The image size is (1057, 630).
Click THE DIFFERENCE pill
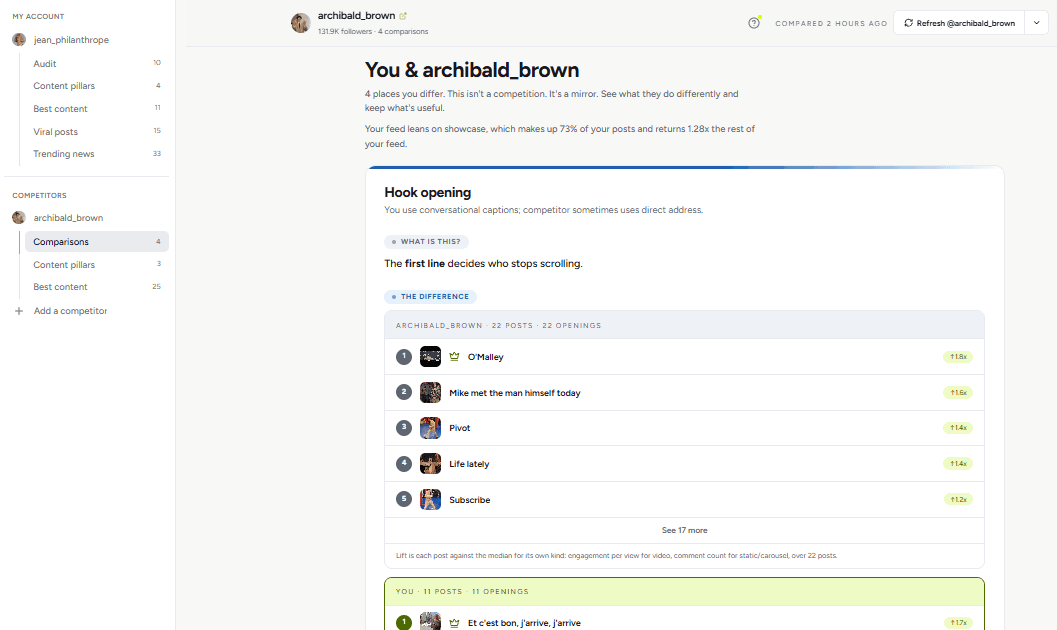[430, 296]
